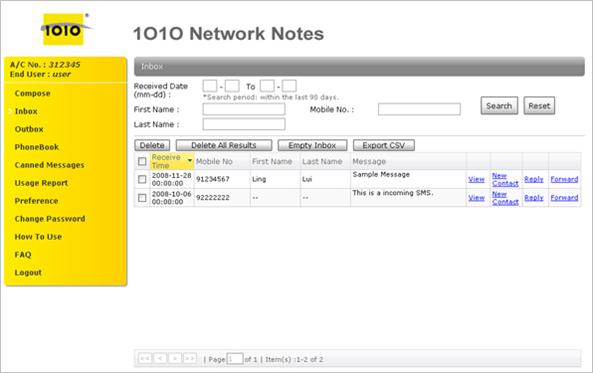Image resolution: width=593 pixels, height=373 pixels.
Task: View the Sample Message entry
Action: pos(476,179)
